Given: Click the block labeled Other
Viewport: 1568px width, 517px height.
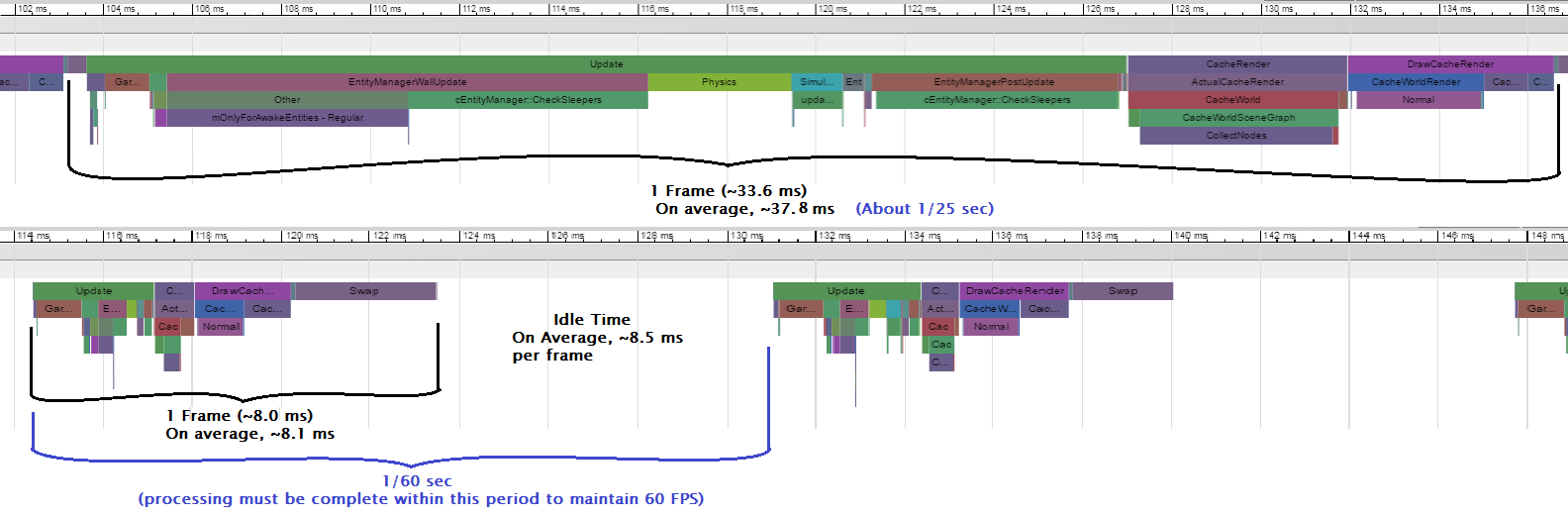Looking at the screenshot, I should click(287, 100).
